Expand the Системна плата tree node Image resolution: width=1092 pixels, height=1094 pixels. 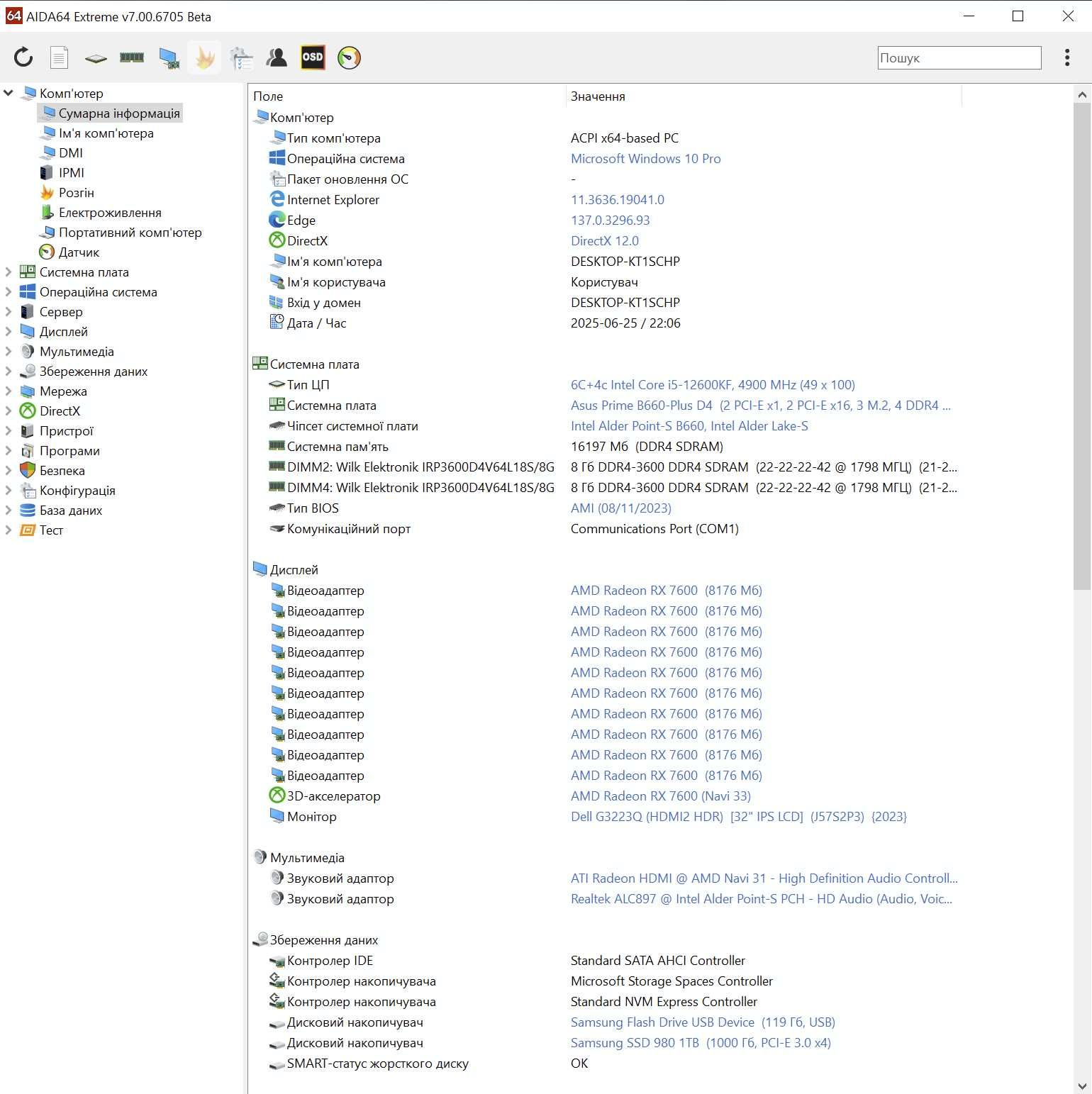click(9, 272)
